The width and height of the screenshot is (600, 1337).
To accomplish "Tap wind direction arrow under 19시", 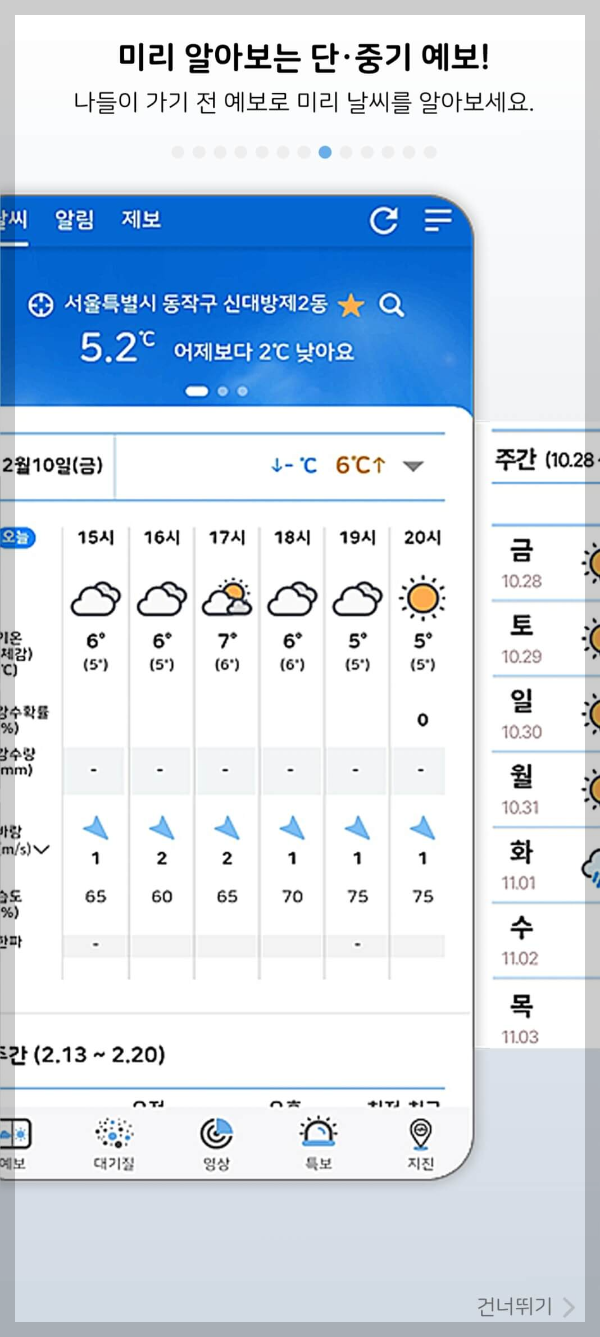I will pos(357,827).
